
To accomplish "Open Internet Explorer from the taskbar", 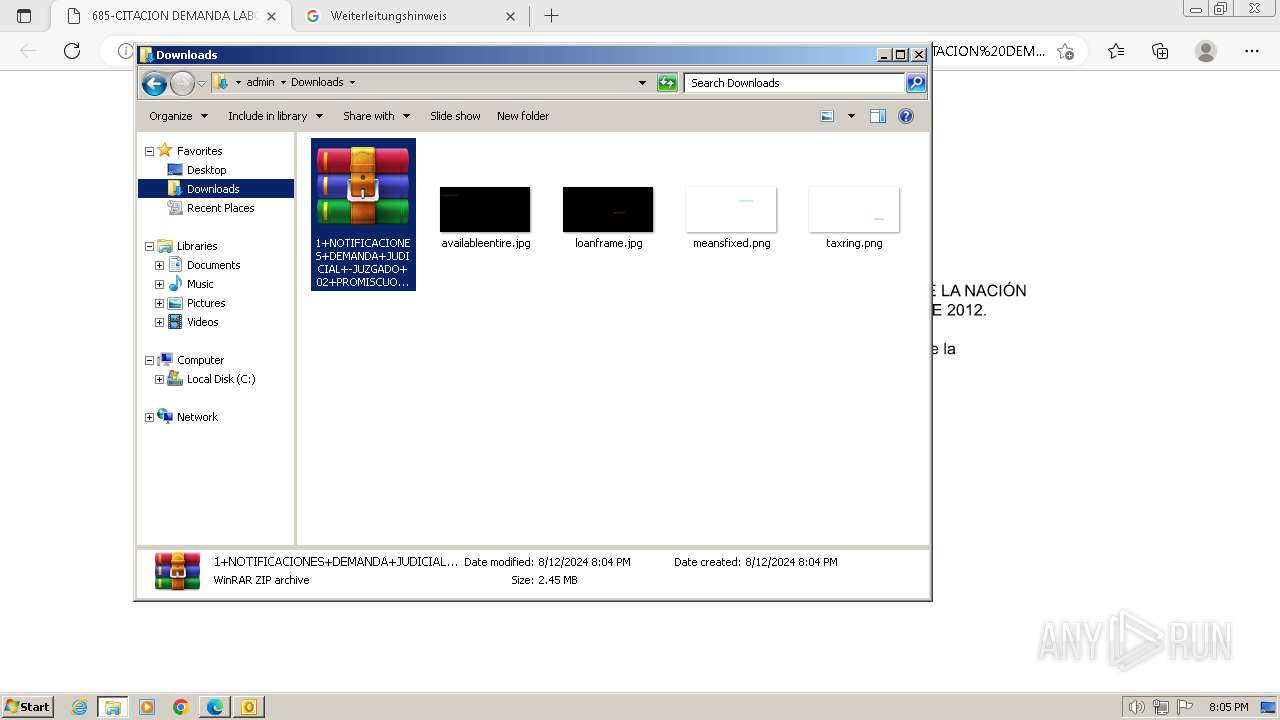I will pyautogui.click(x=80, y=707).
